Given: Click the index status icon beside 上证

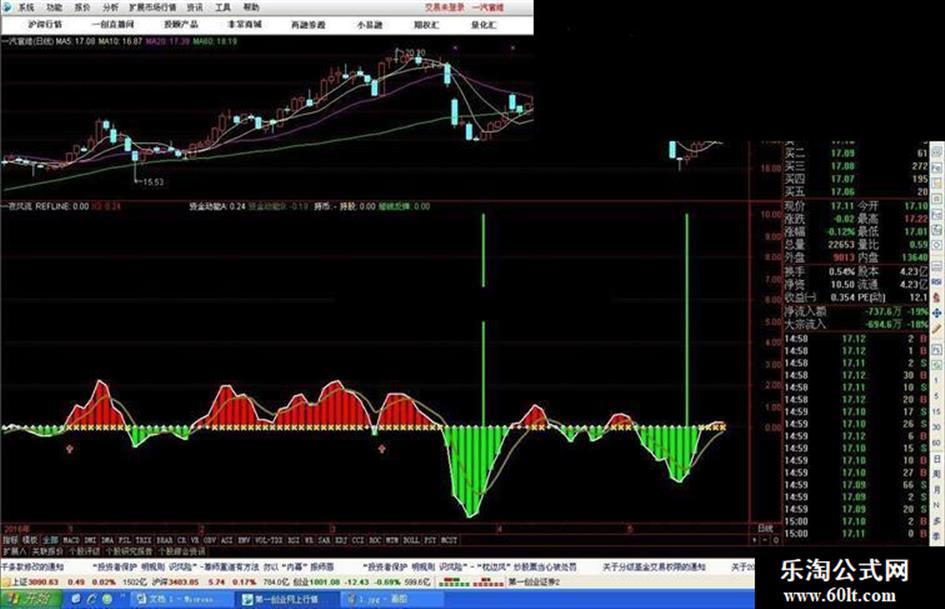Looking at the screenshot, I should pos(7,582).
